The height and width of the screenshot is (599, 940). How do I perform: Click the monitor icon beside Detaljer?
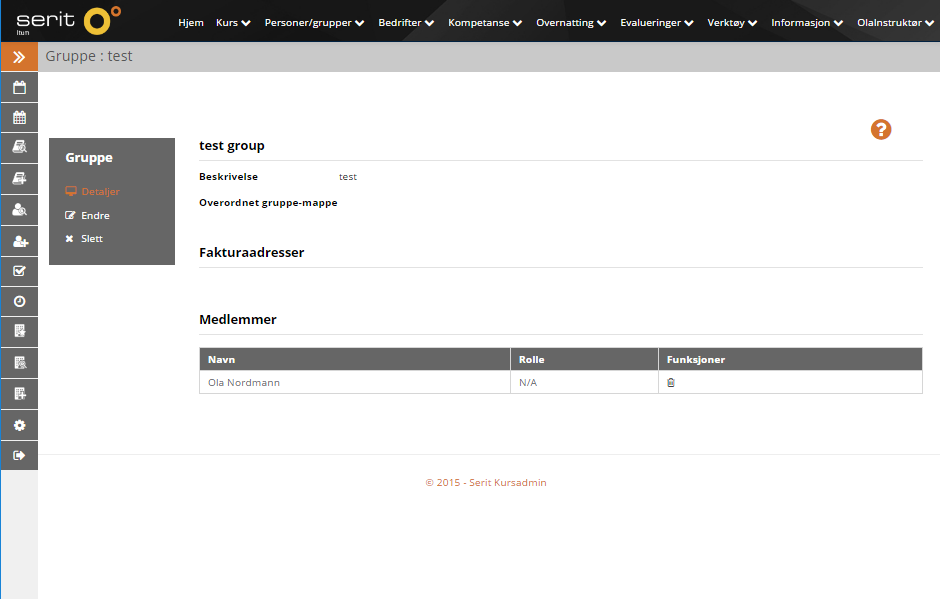(71, 191)
